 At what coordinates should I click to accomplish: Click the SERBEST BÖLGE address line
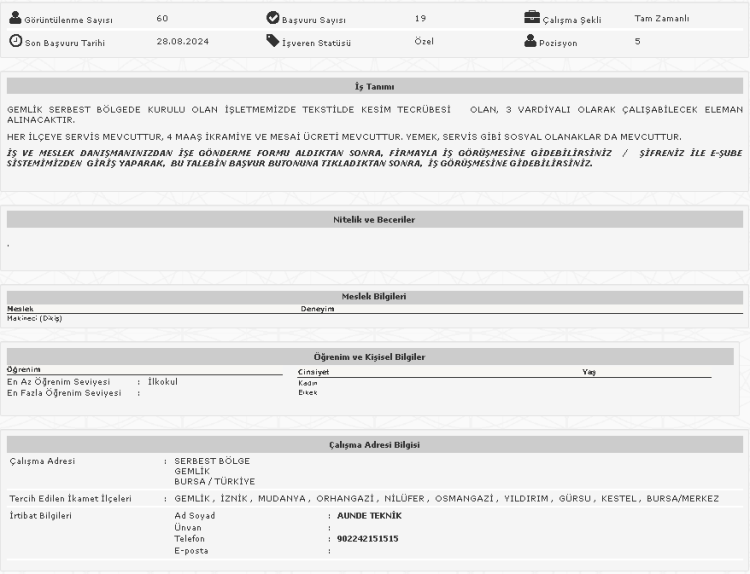pyautogui.click(x=211, y=461)
